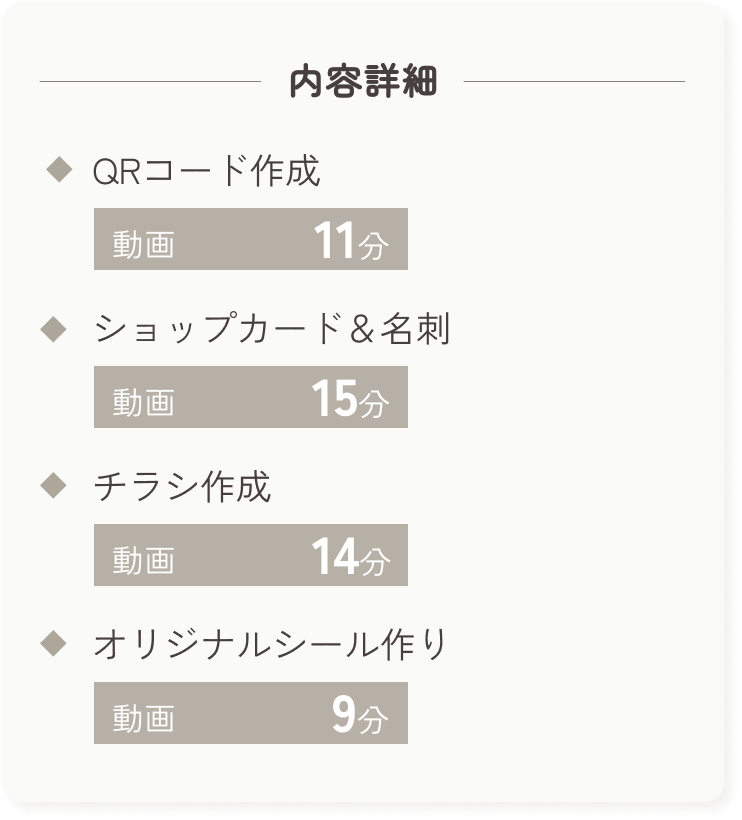Open the QRコード作成 lesson title
The height and width of the screenshot is (820, 742).
pyautogui.click(x=206, y=171)
